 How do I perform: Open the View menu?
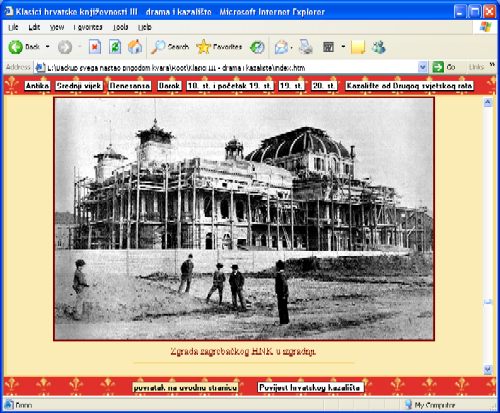pyautogui.click(x=57, y=27)
